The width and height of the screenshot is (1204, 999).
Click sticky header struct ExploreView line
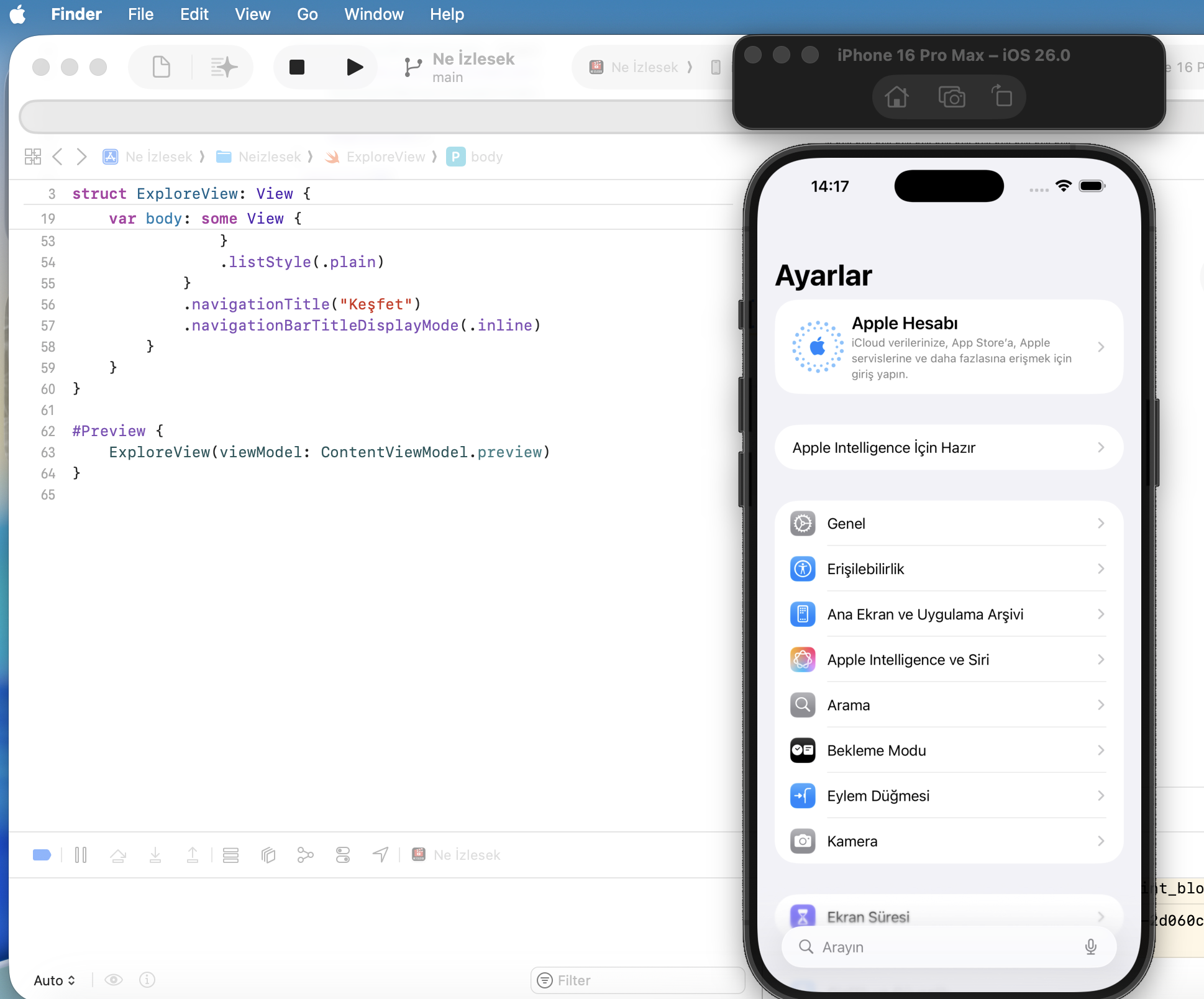point(191,194)
